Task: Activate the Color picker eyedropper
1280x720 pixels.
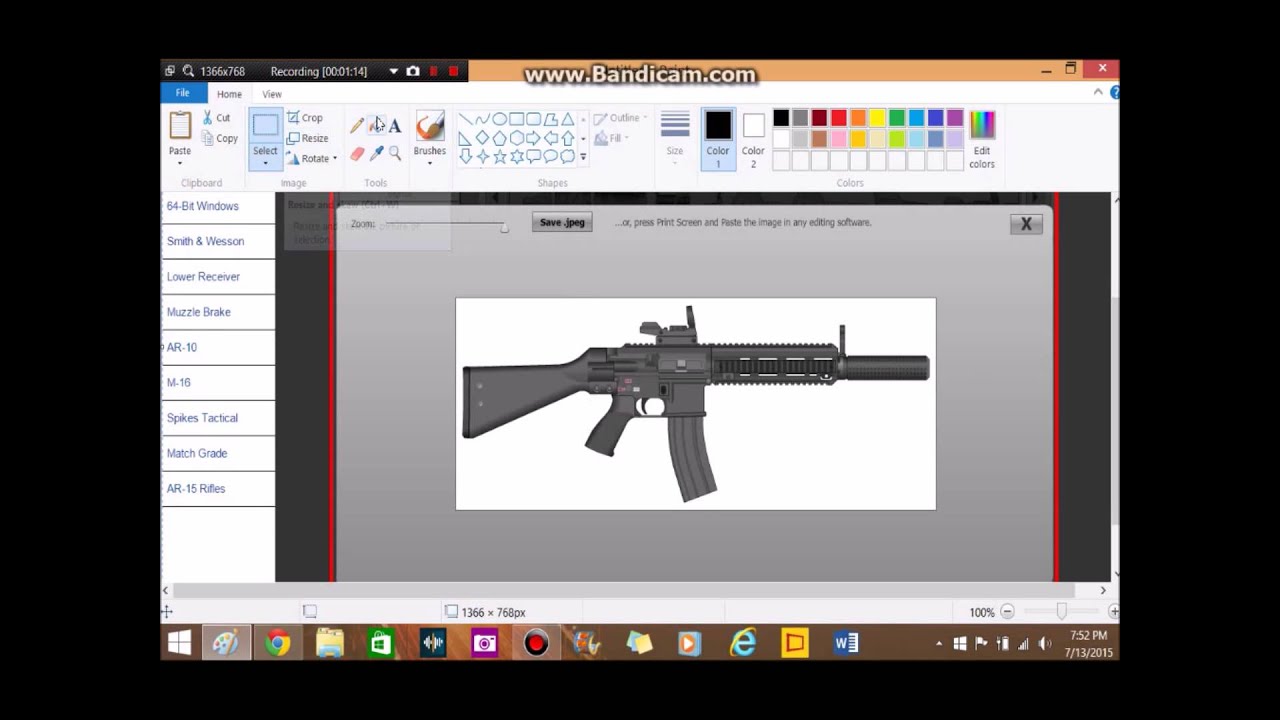Action: 376,153
